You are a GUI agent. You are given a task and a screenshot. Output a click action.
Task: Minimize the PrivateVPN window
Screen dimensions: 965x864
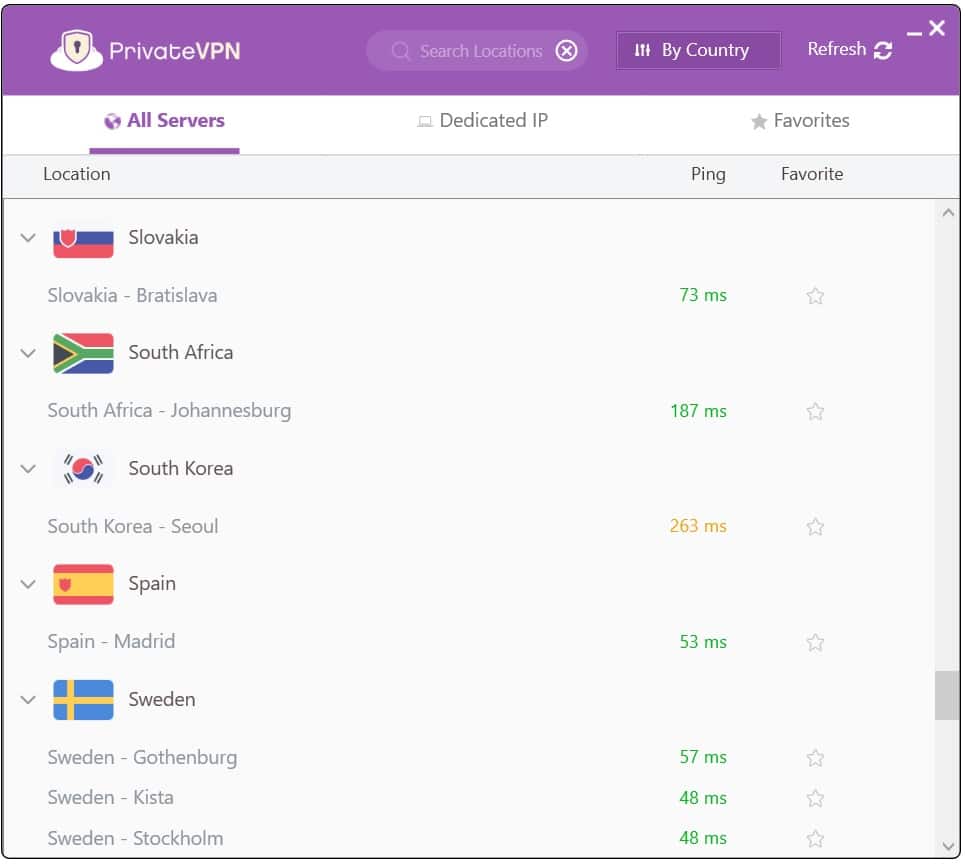[x=914, y=33]
